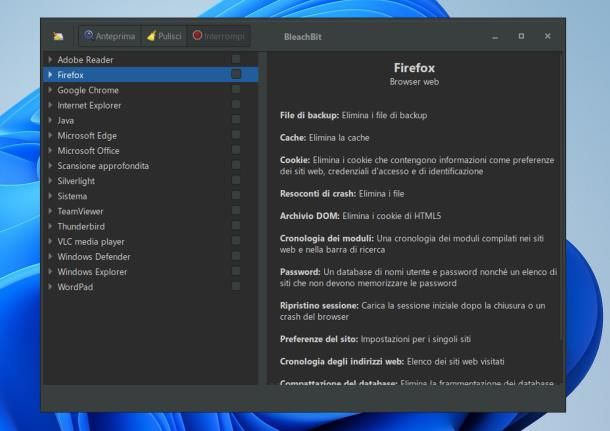Screen dimensions: 610x431
Task: Expand the Silverlight tree arrow
Action: (50, 181)
